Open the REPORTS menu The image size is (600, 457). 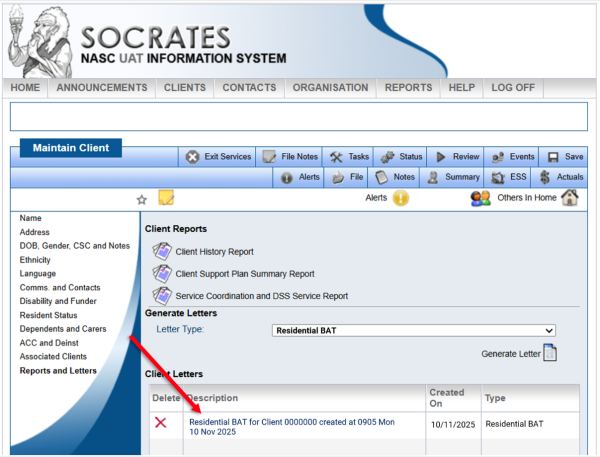coord(408,88)
